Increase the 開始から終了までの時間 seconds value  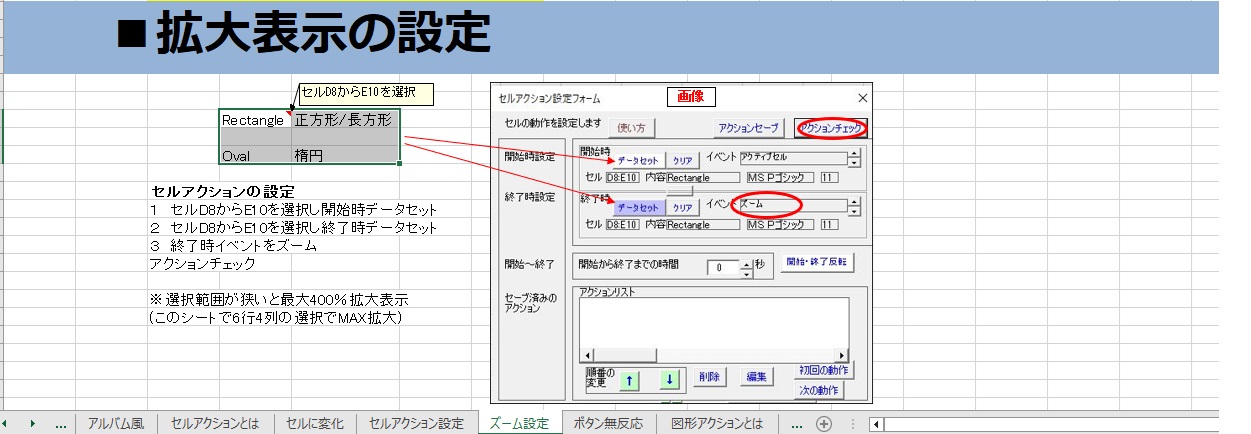(x=746, y=263)
